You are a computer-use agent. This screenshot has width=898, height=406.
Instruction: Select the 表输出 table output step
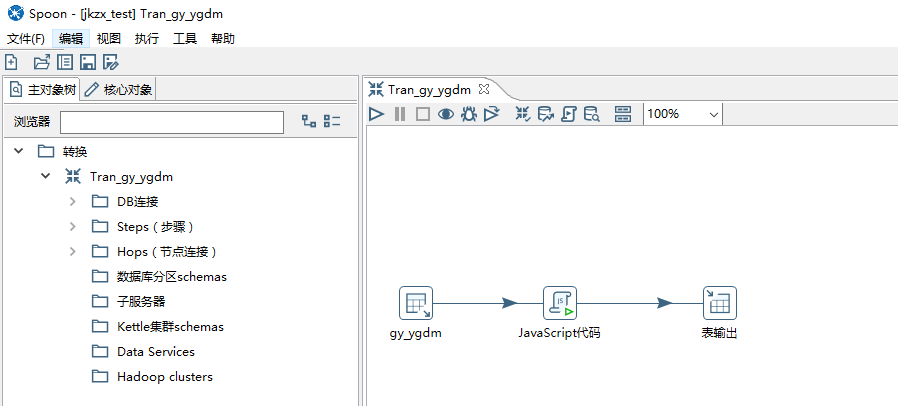click(x=720, y=303)
